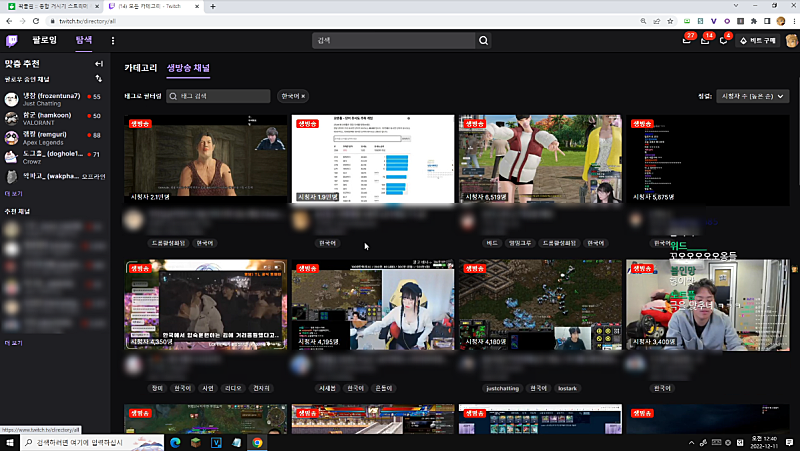Sort followed channels using the arrows icon
Image resolution: width=800 pixels, height=451 pixels.
tap(98, 77)
